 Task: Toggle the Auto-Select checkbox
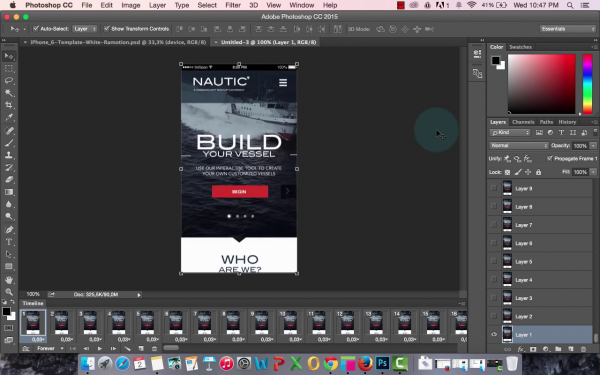click(x=36, y=29)
